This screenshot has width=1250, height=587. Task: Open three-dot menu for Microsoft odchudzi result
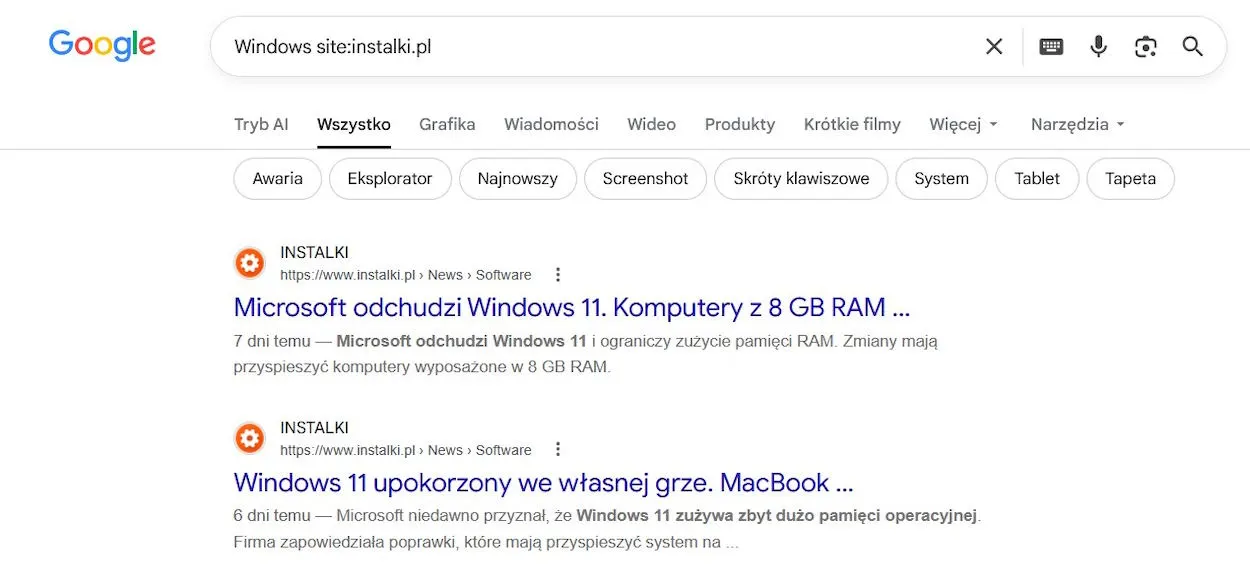(558, 275)
